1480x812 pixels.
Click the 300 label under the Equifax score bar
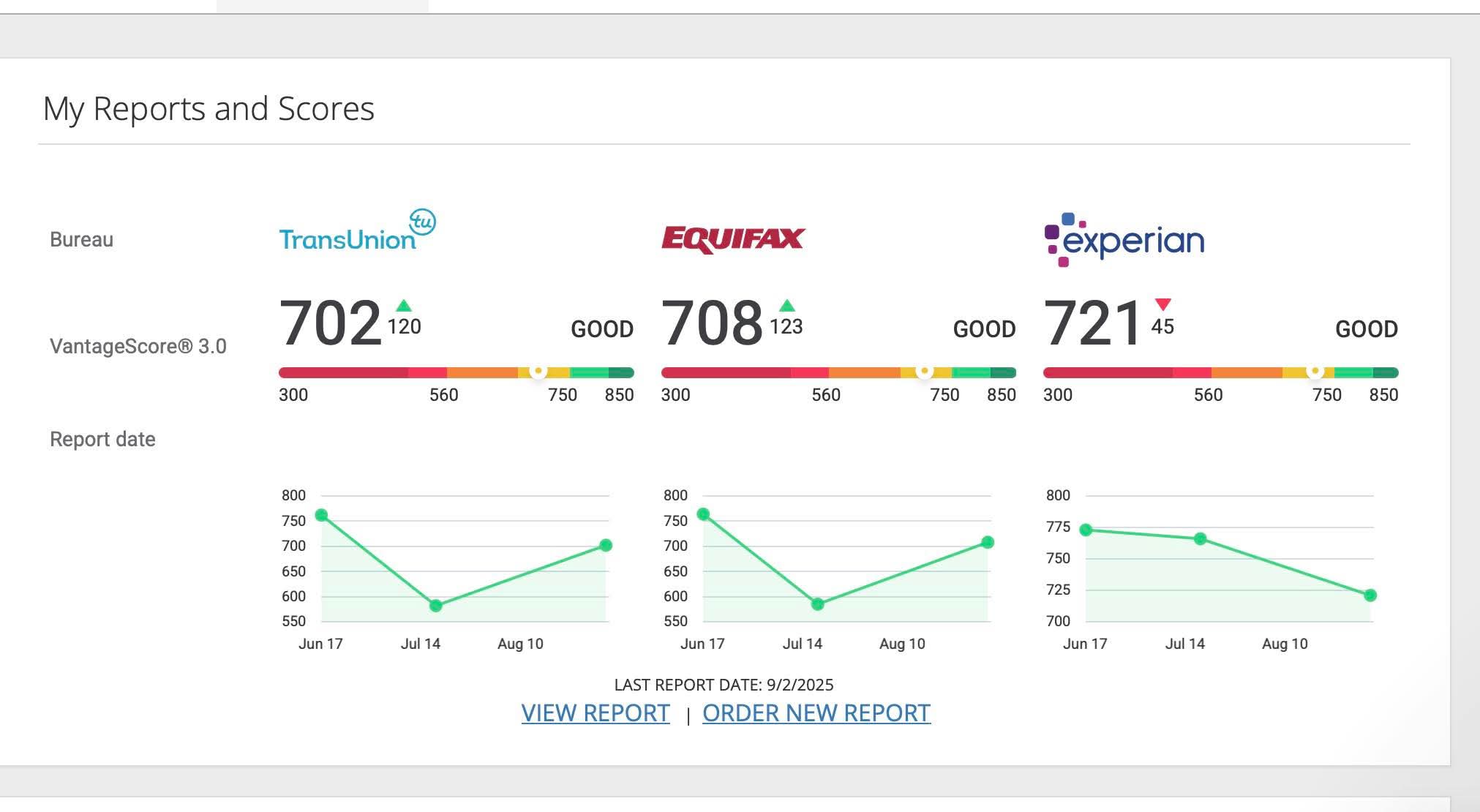click(x=676, y=395)
